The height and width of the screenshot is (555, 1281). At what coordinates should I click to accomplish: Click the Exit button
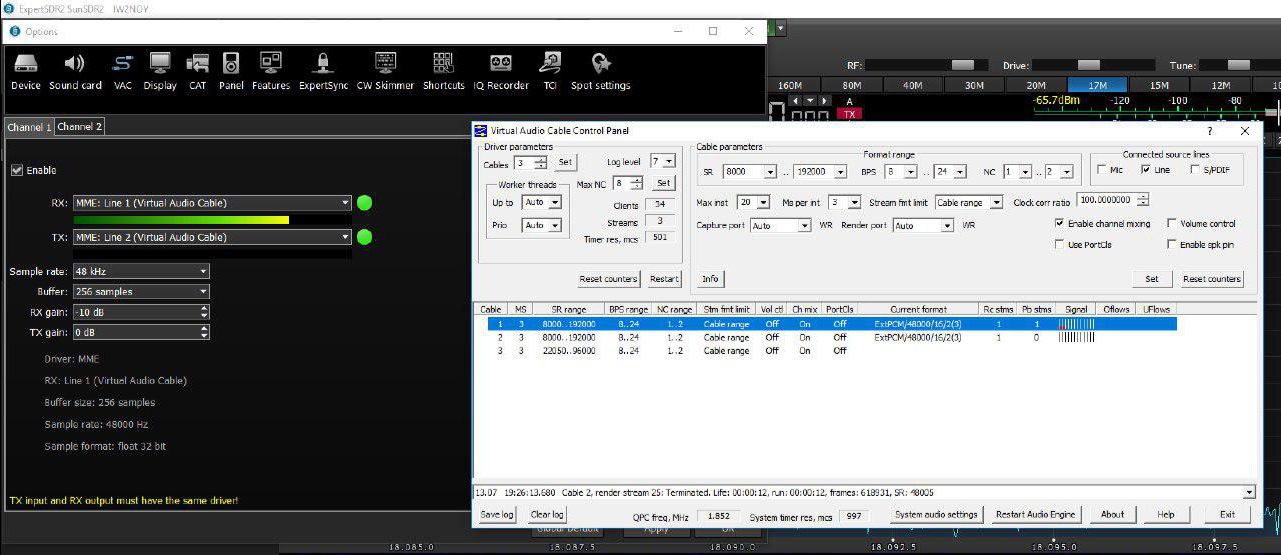click(1227, 514)
